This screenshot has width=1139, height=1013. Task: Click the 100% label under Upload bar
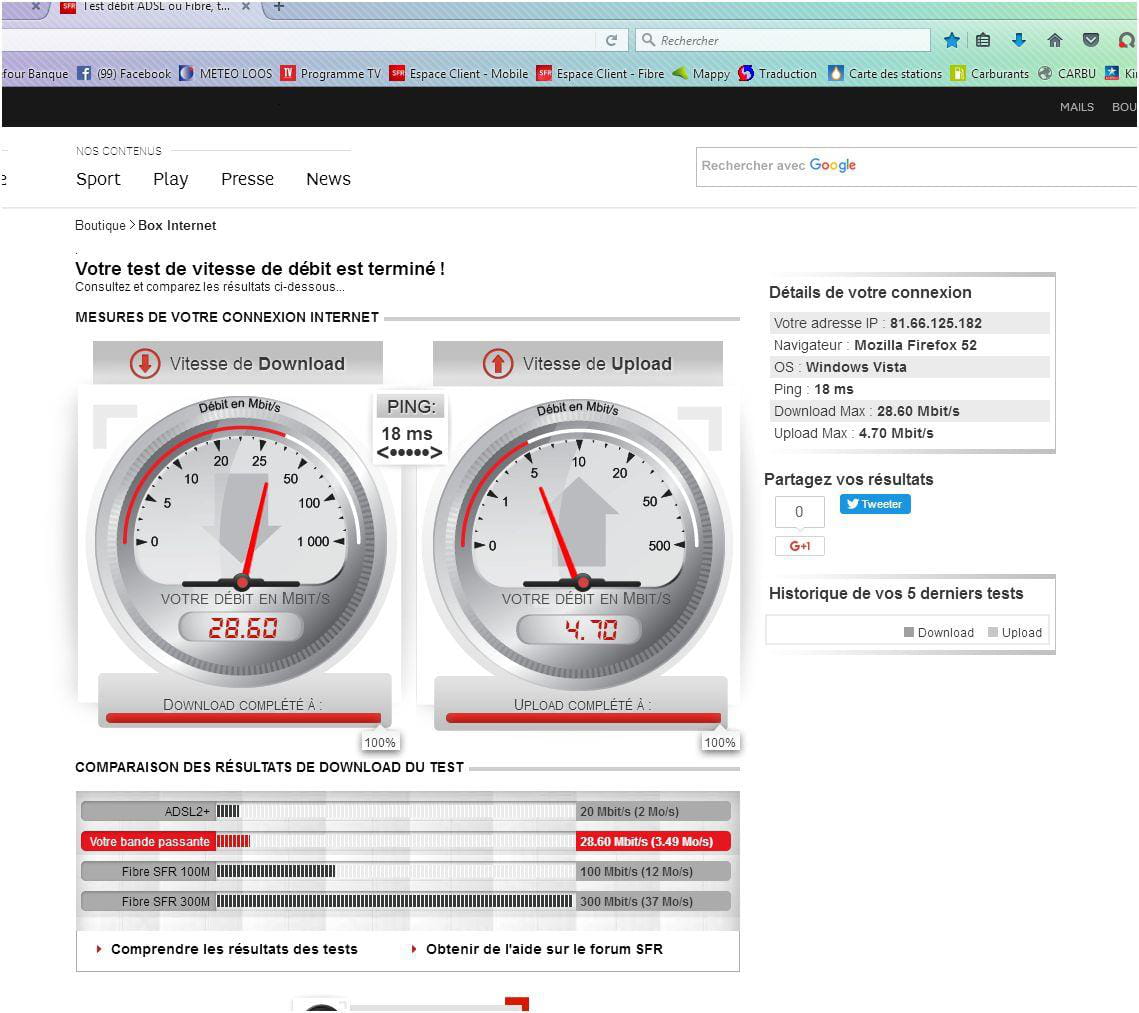[x=720, y=742]
